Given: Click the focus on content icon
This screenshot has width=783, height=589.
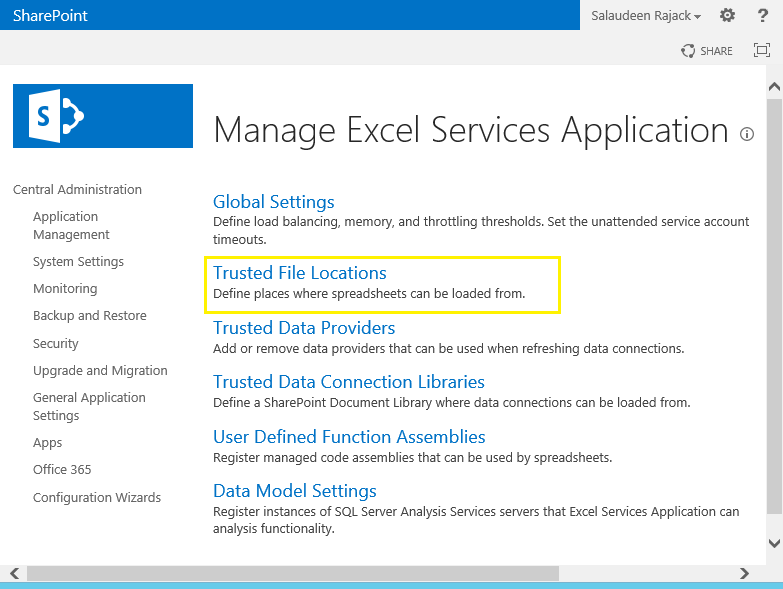Looking at the screenshot, I should click(x=762, y=50).
